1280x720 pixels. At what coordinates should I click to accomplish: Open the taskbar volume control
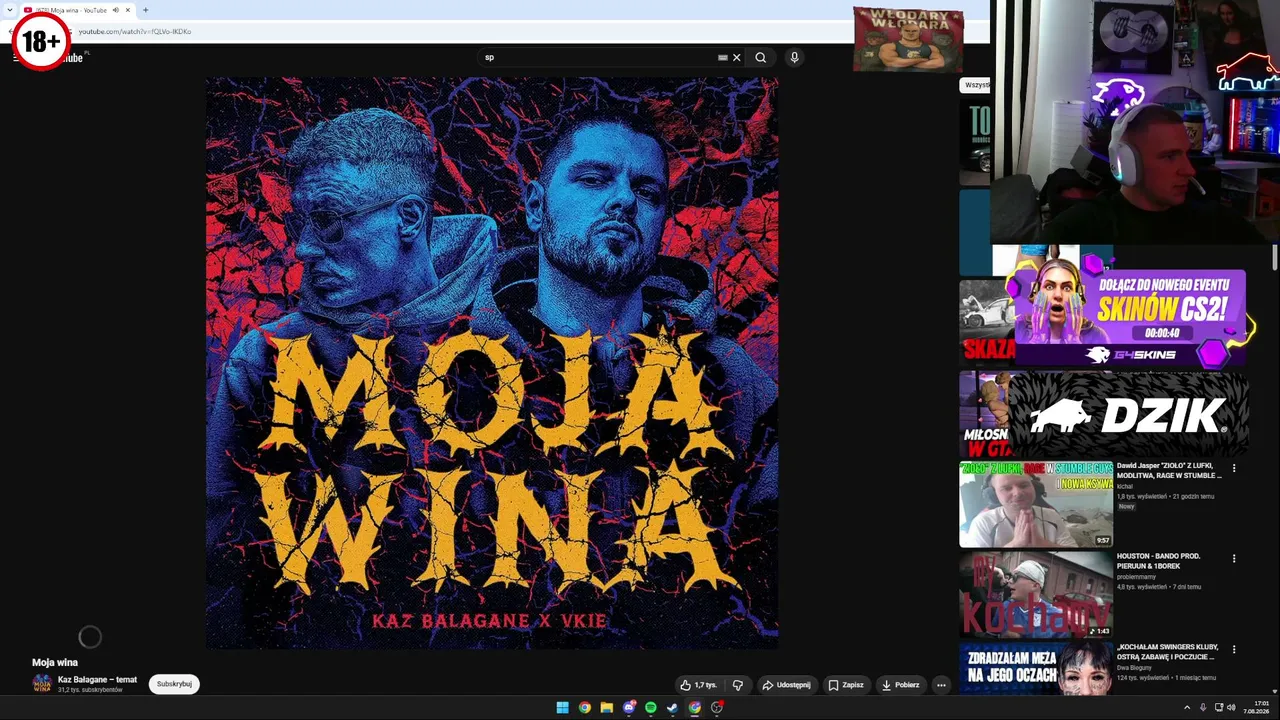pos(1231,708)
